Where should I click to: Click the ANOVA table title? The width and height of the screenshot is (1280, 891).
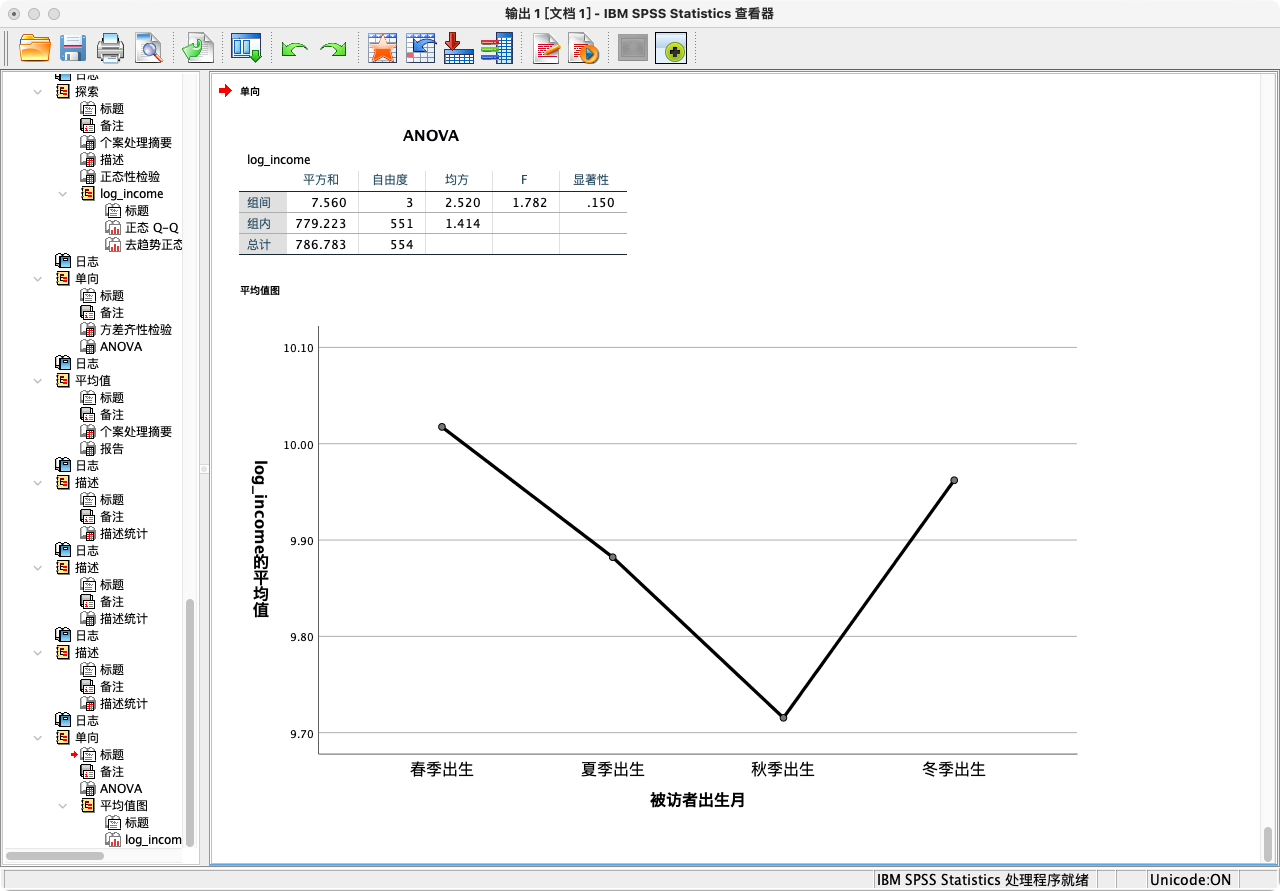431,136
